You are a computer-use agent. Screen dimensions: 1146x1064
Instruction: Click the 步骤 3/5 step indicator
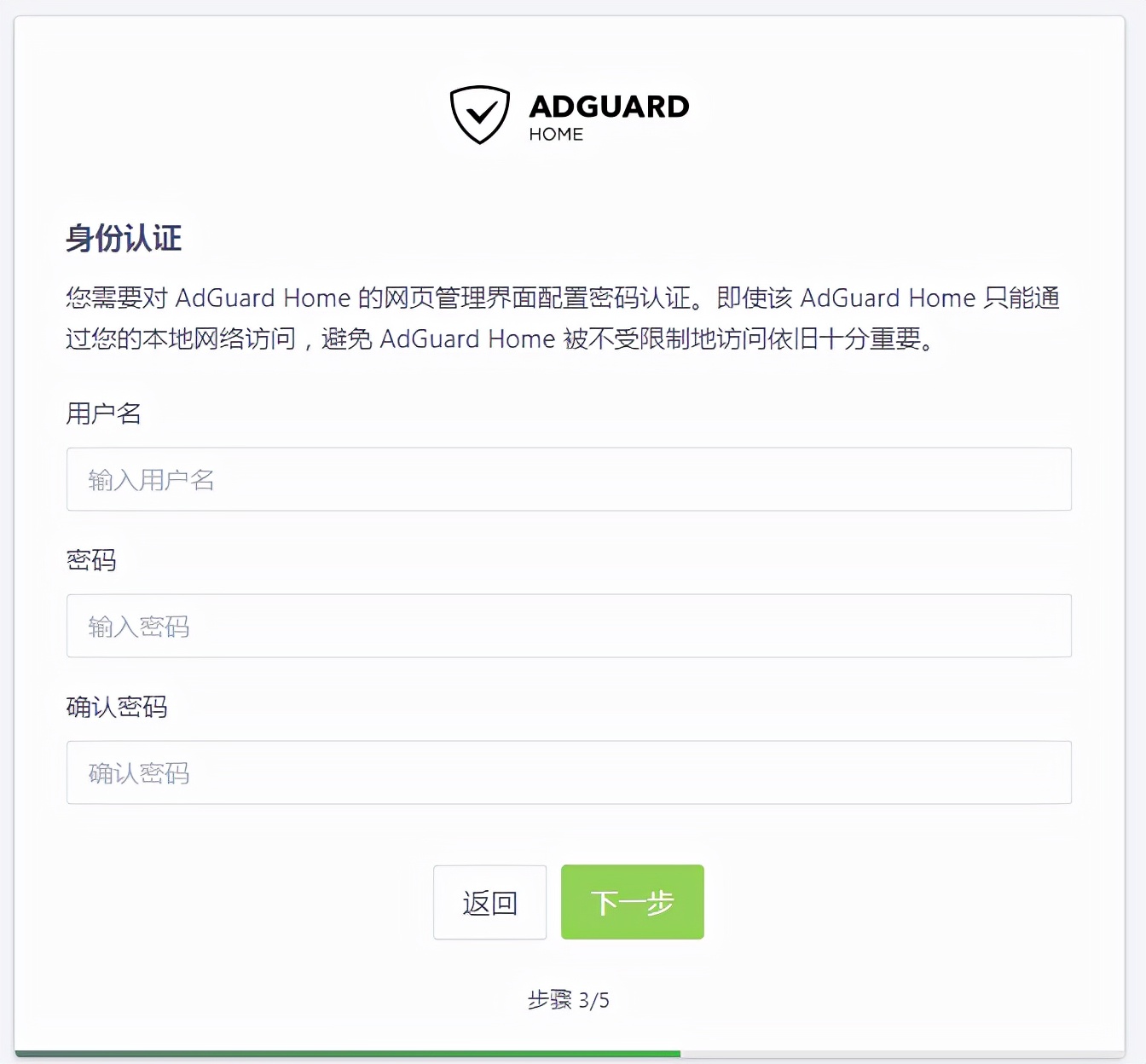569,1000
